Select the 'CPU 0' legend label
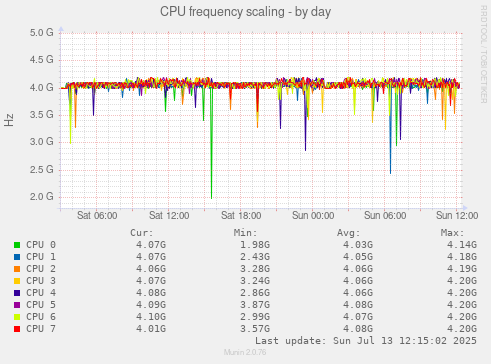The image size is (491, 364). (41, 245)
